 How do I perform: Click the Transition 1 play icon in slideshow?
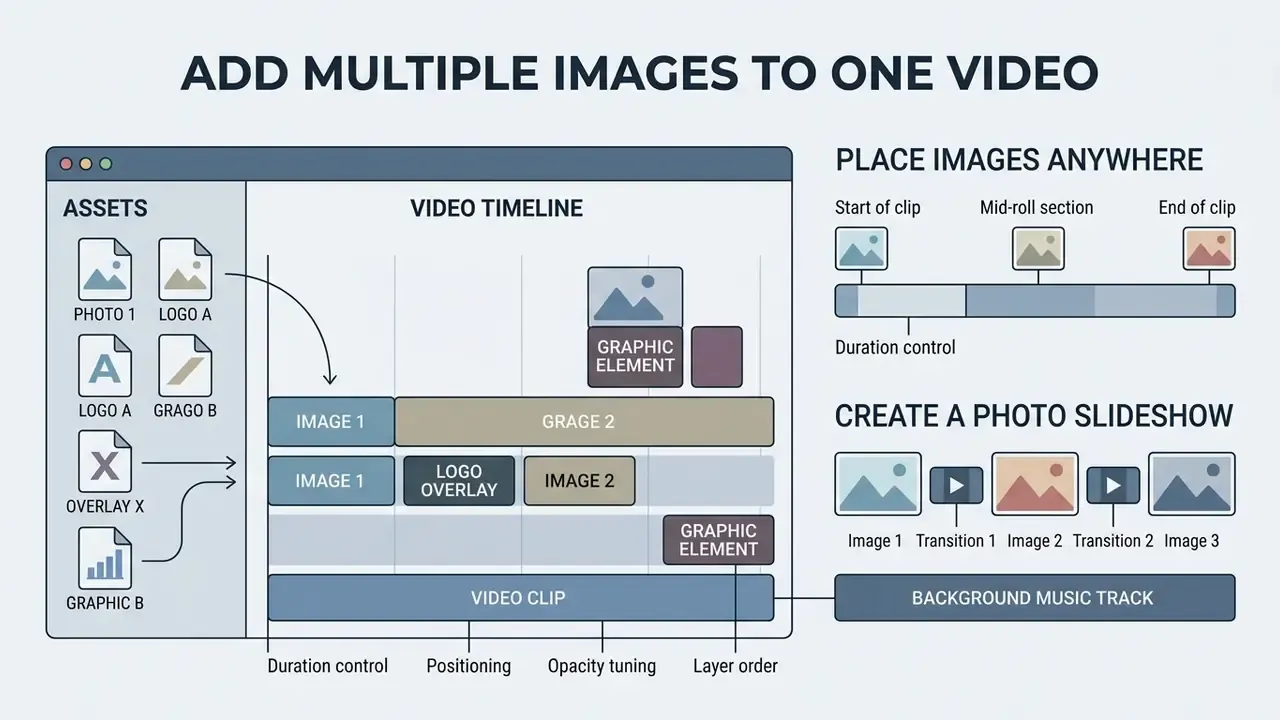pos(956,485)
